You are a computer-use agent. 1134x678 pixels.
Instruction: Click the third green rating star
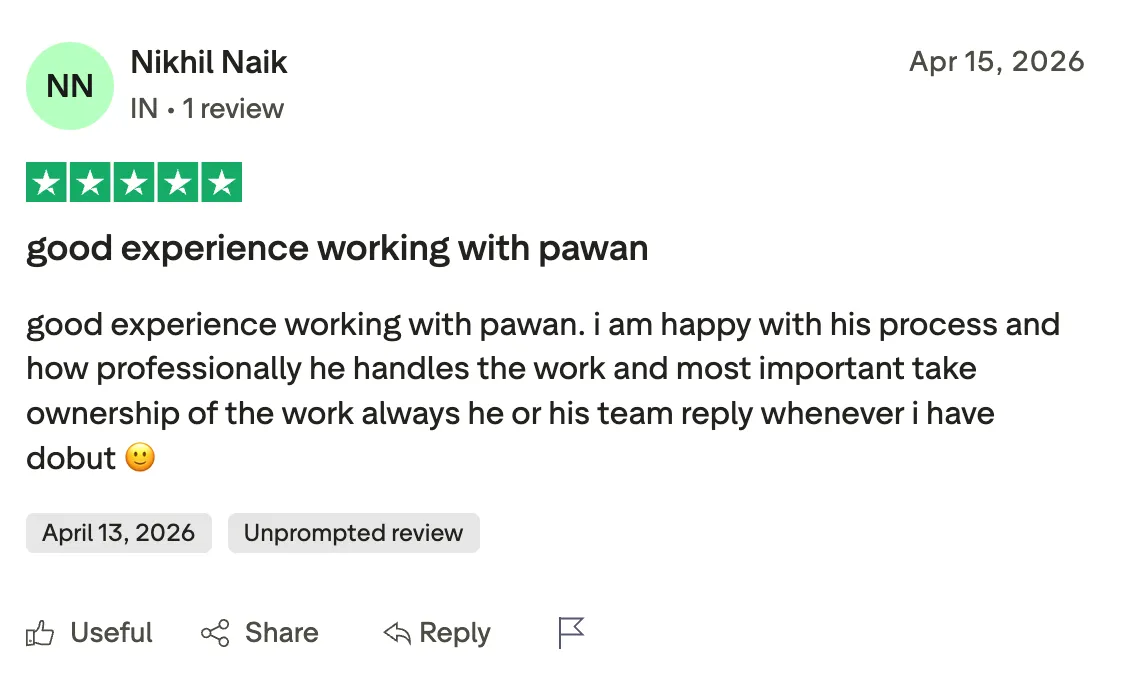pyautogui.click(x=134, y=182)
